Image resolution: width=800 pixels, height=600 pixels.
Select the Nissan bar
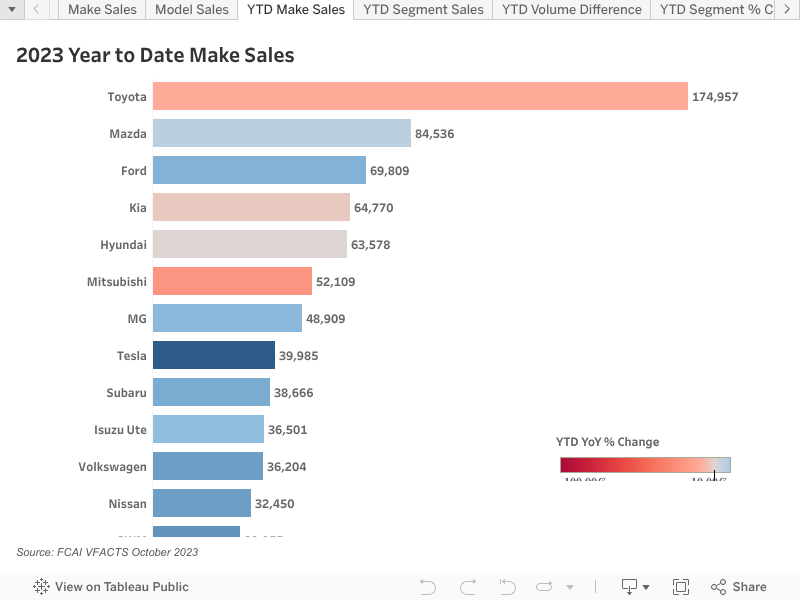pyautogui.click(x=202, y=503)
